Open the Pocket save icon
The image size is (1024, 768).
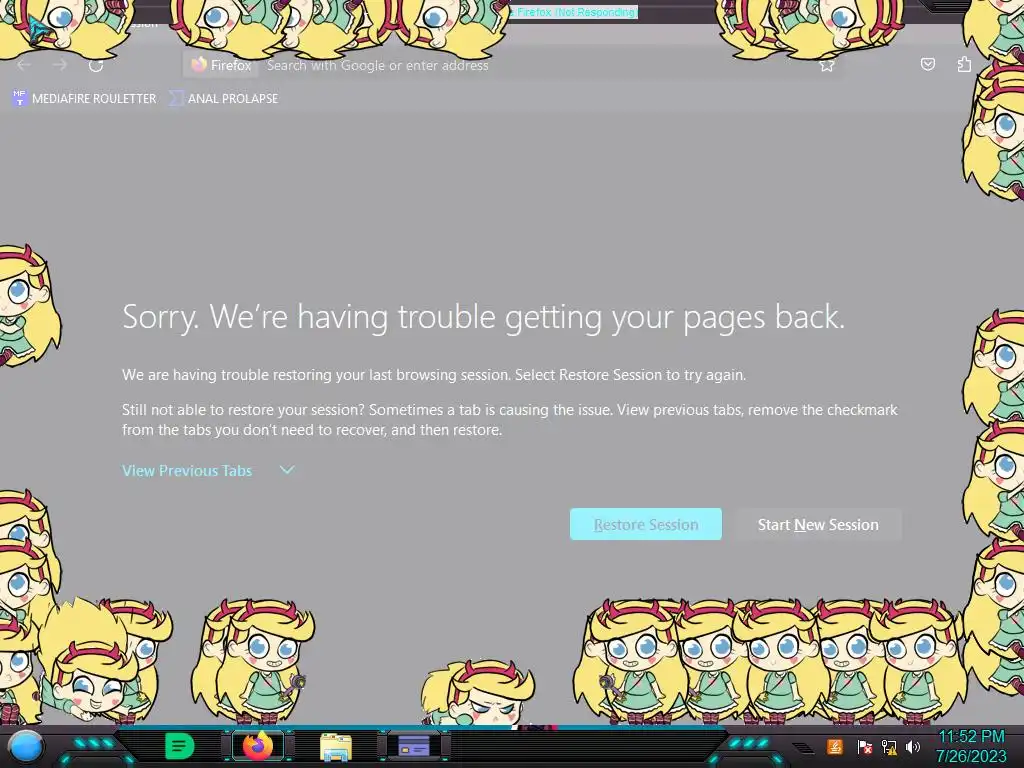point(927,64)
